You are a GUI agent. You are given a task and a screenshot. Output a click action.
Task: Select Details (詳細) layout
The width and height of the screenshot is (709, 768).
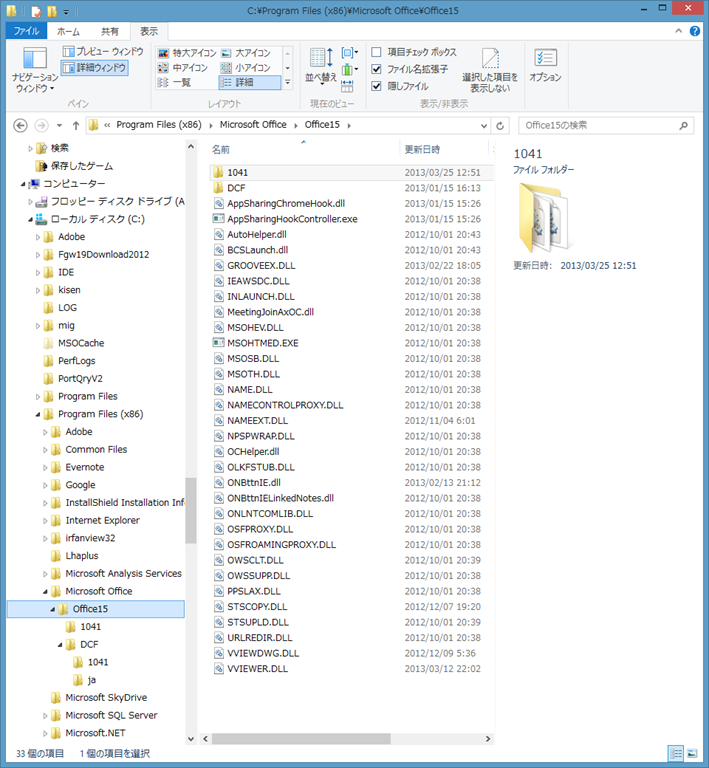(250, 82)
